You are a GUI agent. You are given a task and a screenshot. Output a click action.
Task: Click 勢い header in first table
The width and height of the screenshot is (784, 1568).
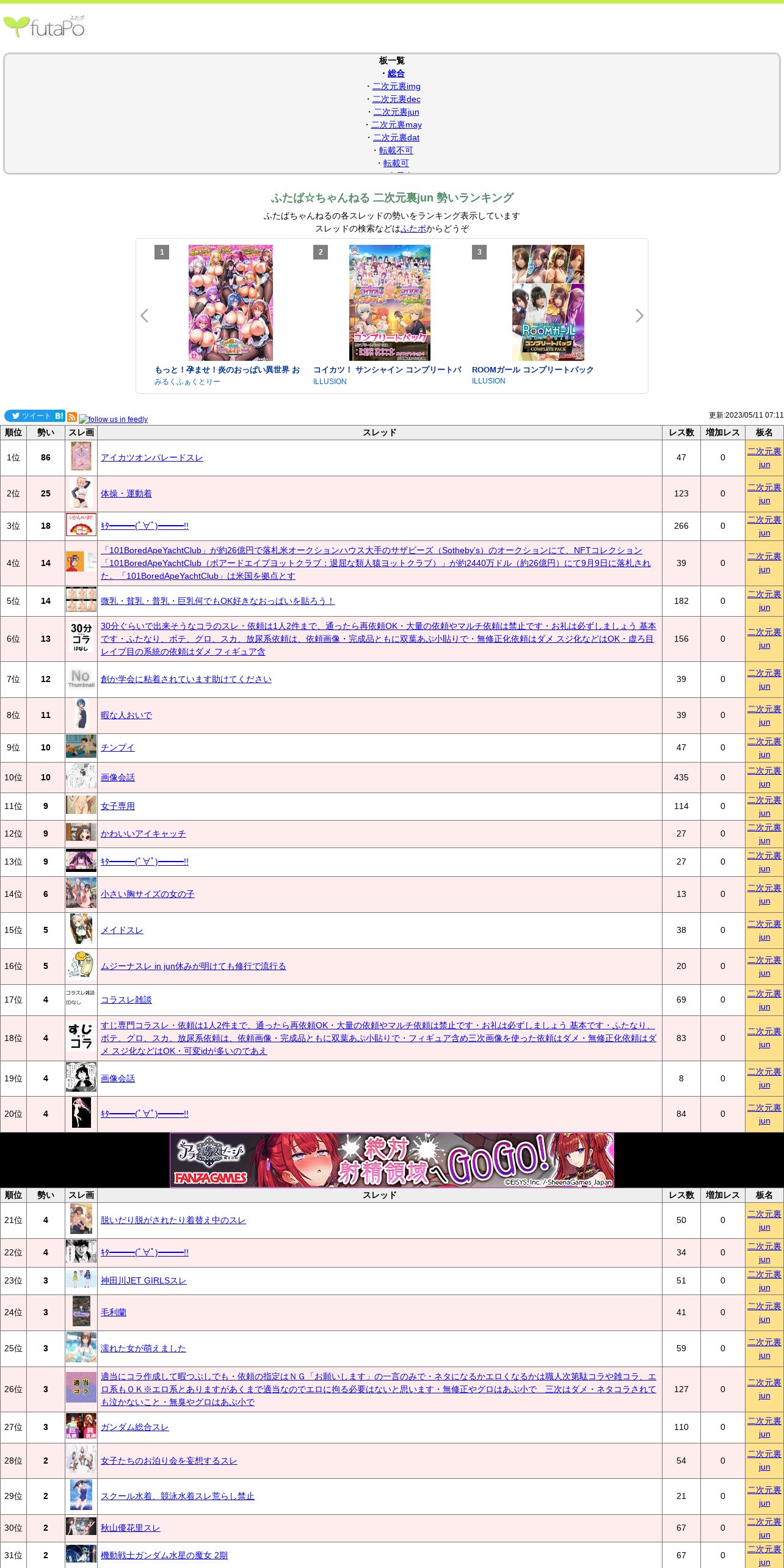pos(45,433)
